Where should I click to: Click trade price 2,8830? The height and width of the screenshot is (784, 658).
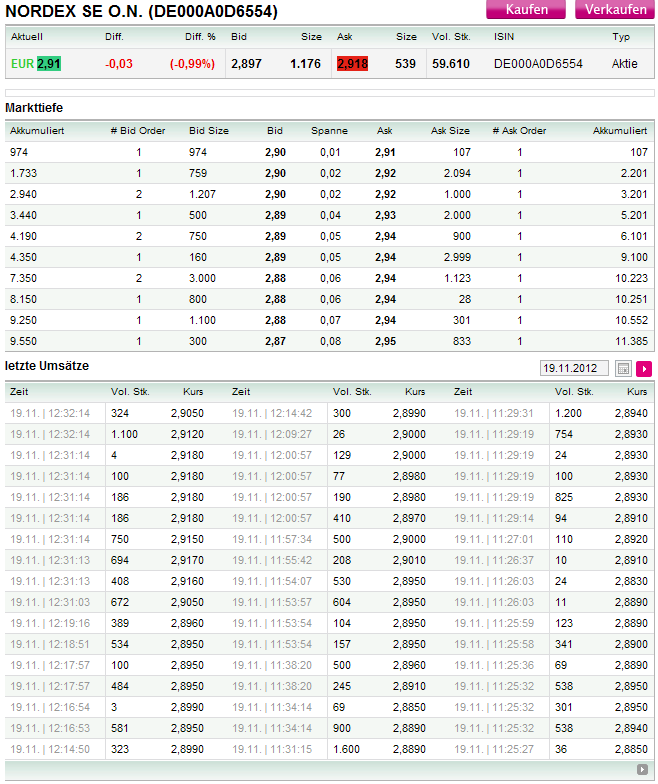point(631,581)
